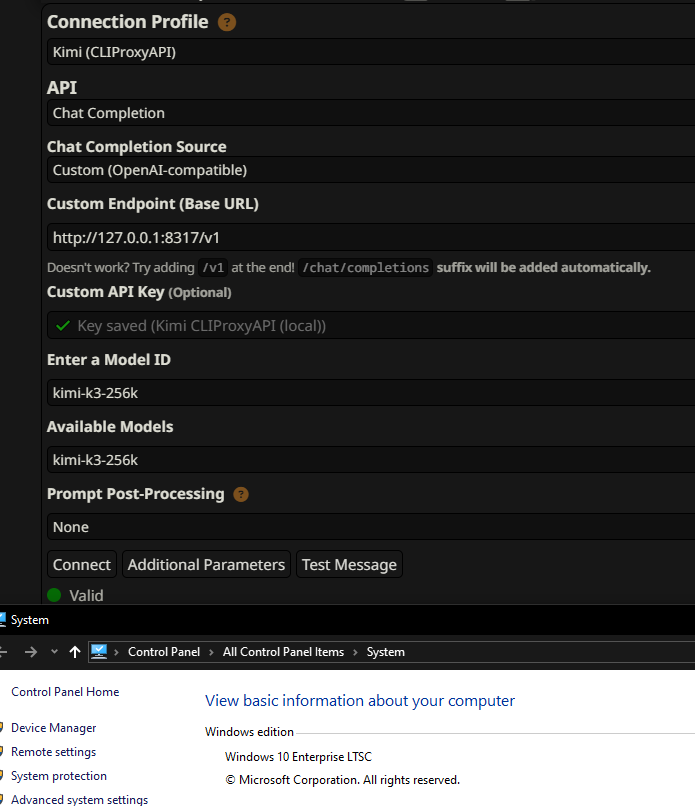Expand the chevron before System breadcrumb
This screenshot has width=695, height=806.
355,652
